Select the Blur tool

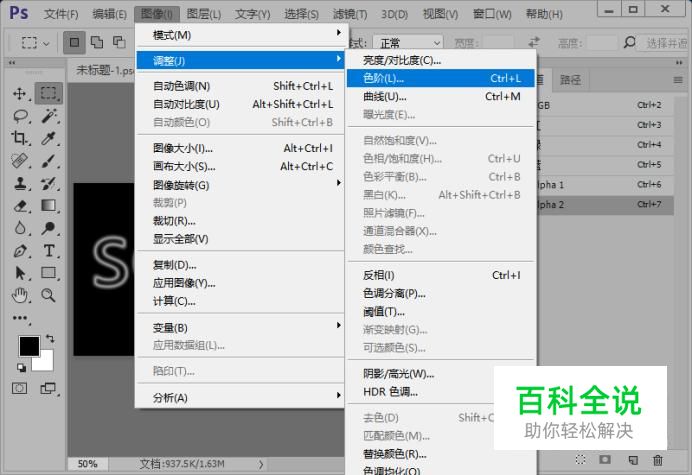pyautogui.click(x=20, y=228)
